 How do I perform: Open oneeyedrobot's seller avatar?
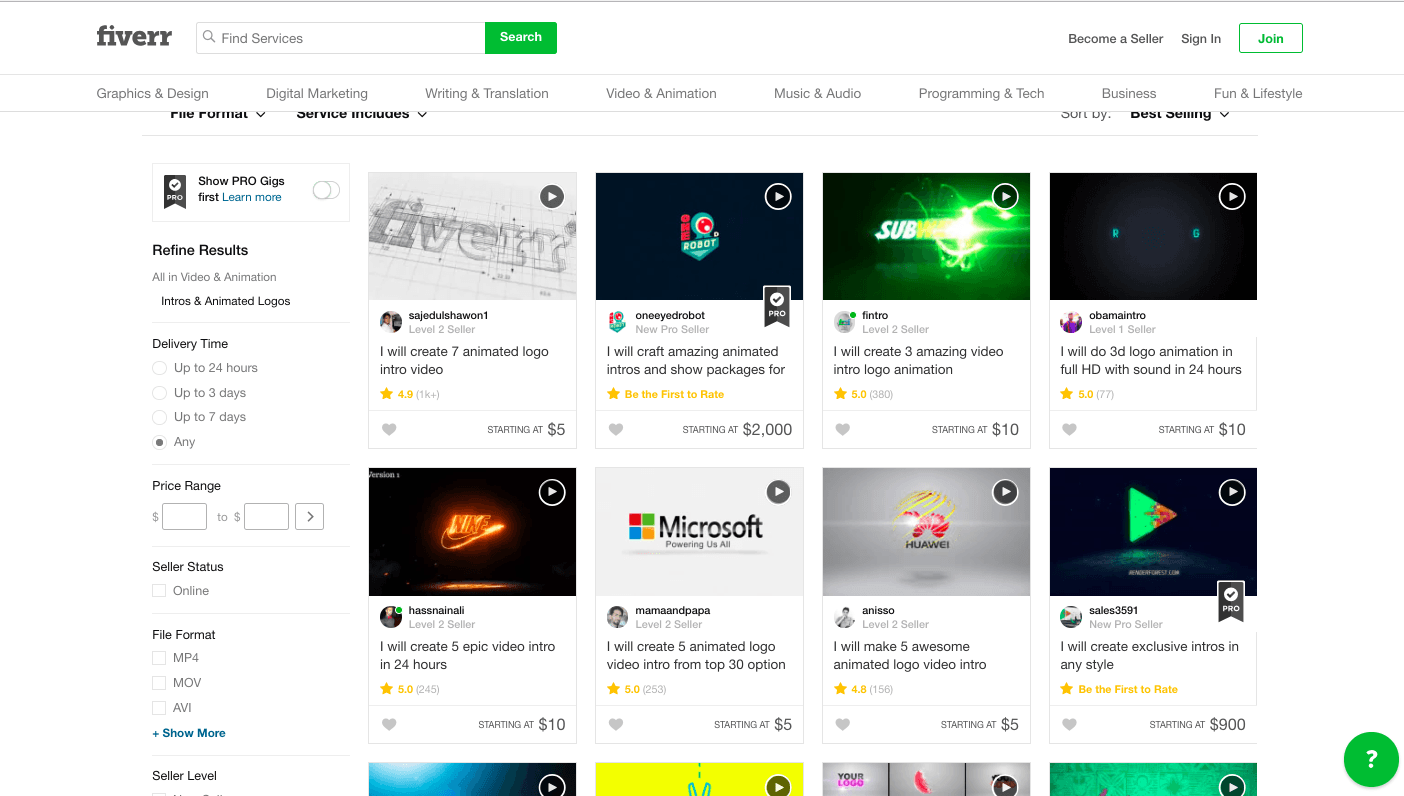617,322
